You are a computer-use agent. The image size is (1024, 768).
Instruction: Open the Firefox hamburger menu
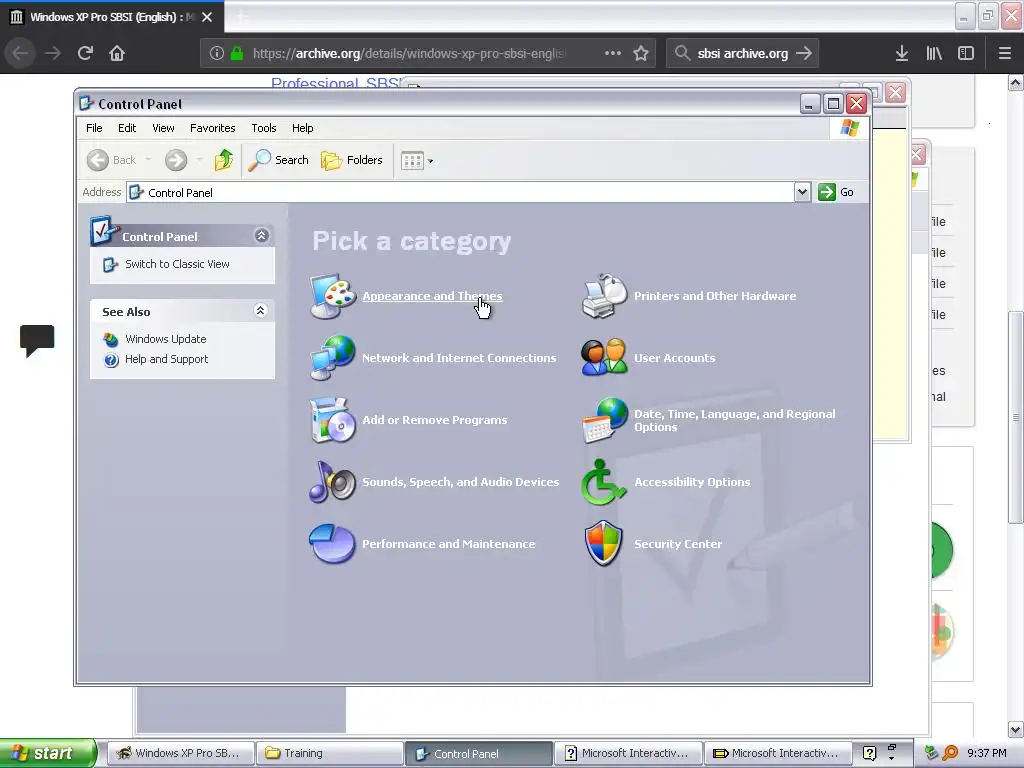(1004, 53)
